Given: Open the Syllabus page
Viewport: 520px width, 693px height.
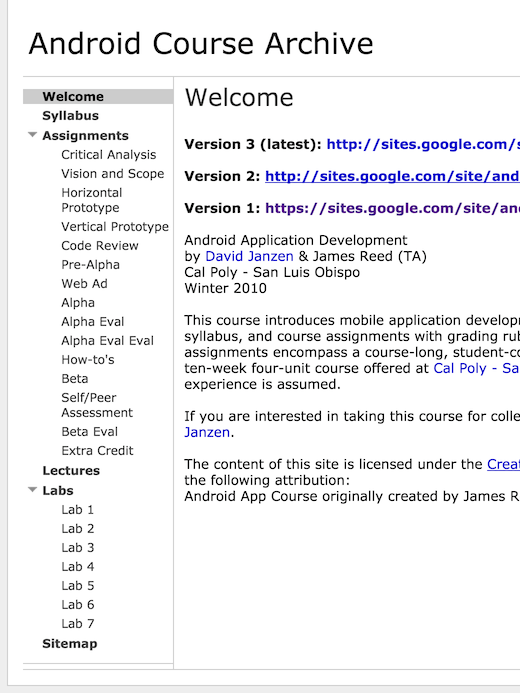Looking at the screenshot, I should [x=70, y=116].
